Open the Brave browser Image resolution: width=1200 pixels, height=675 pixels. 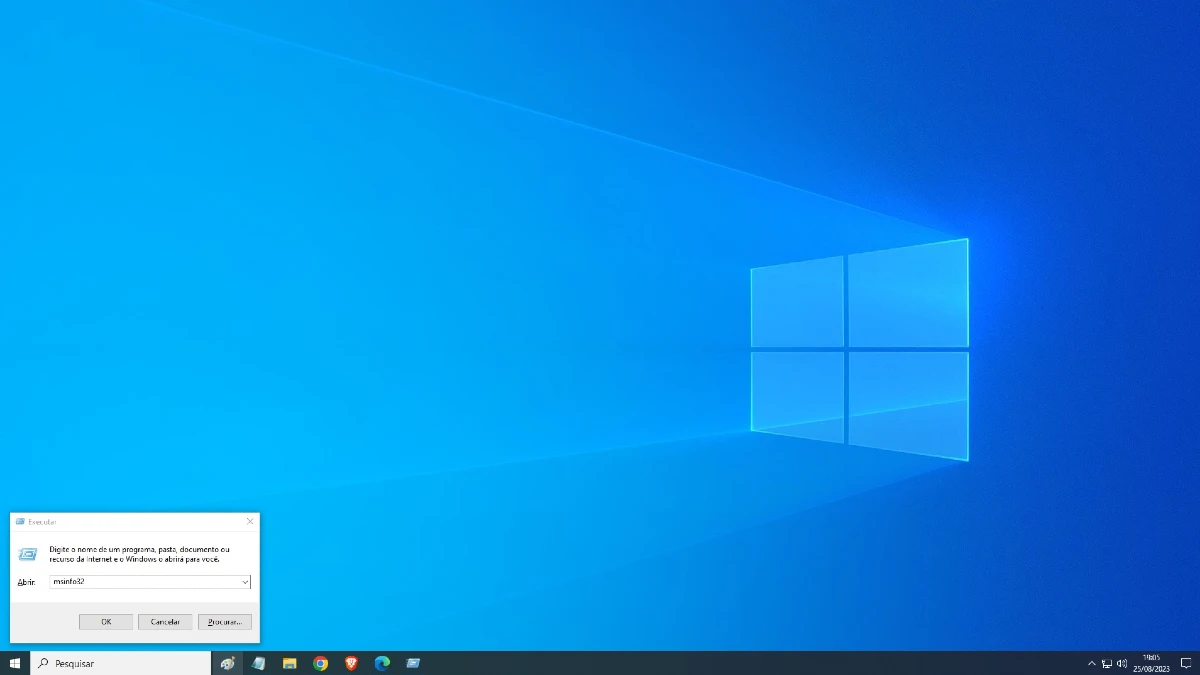pos(350,662)
